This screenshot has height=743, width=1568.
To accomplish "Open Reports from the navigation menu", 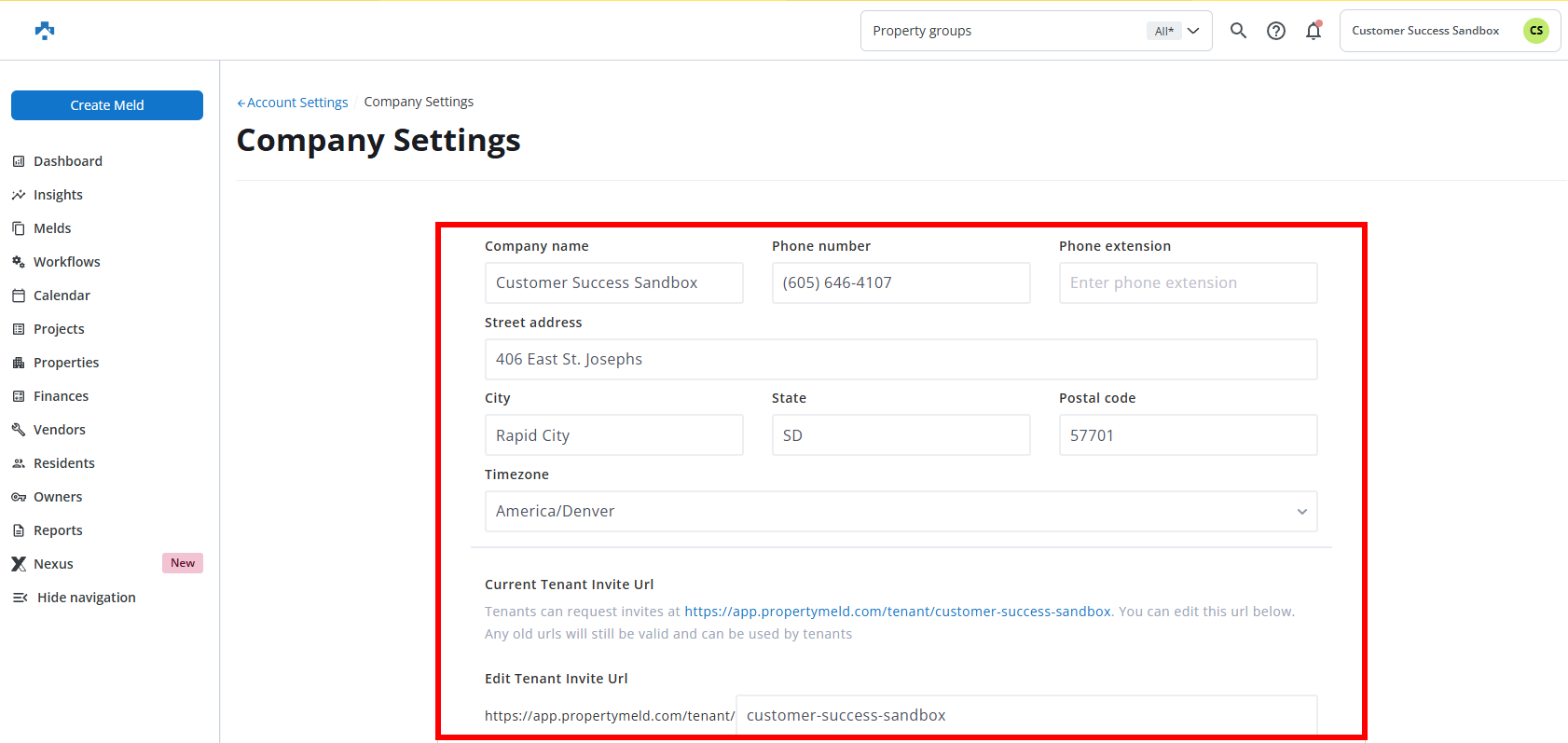I will [x=58, y=530].
